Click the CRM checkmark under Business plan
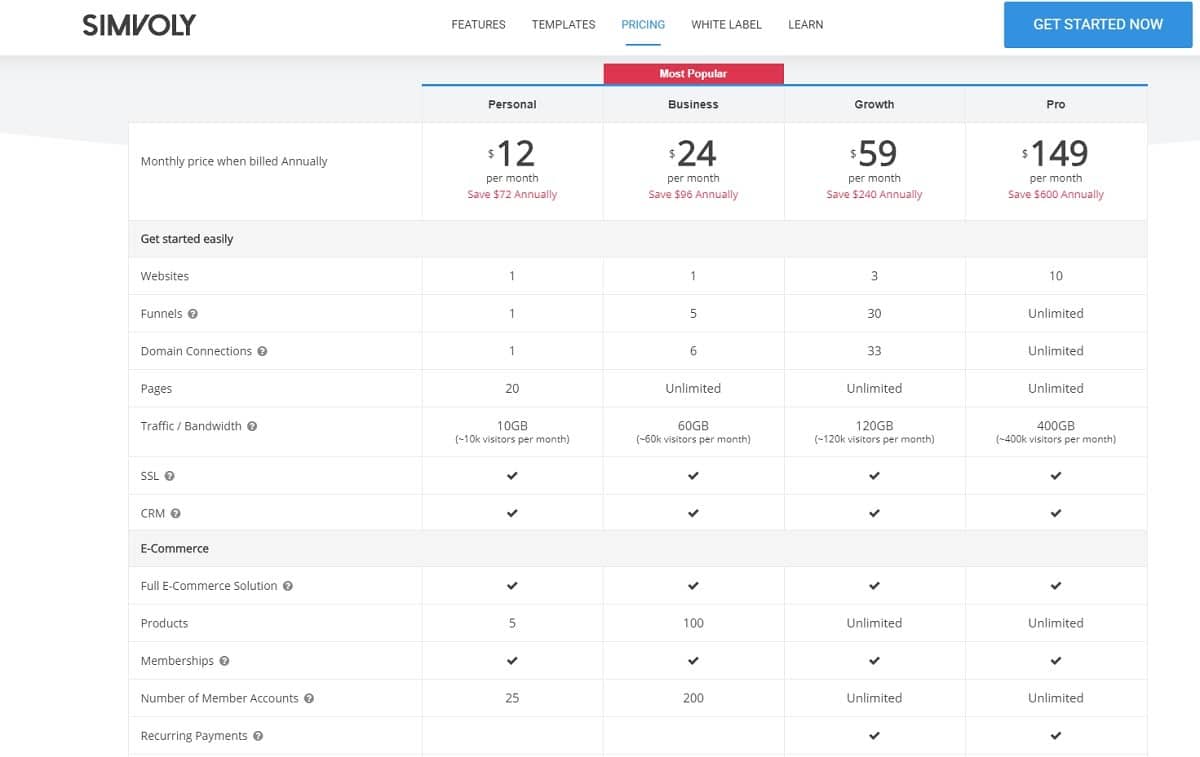This screenshot has width=1200, height=757. click(693, 513)
